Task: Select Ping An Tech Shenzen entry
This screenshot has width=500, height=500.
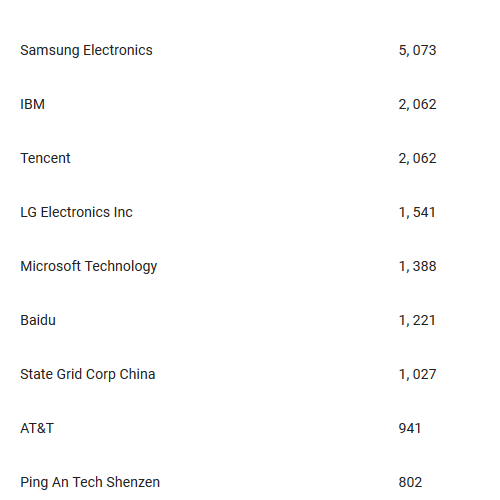Action: click(x=90, y=483)
